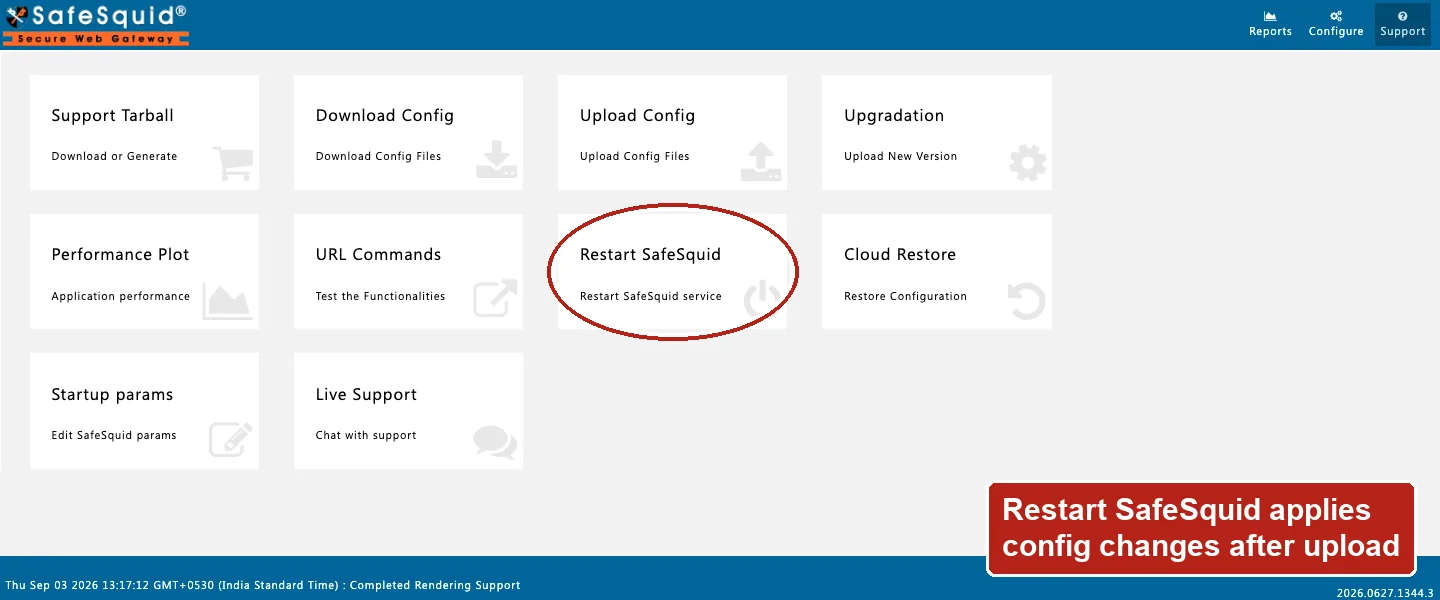Click the area chart icon in Performance Plot
This screenshot has width=1440, height=600.
point(228,301)
